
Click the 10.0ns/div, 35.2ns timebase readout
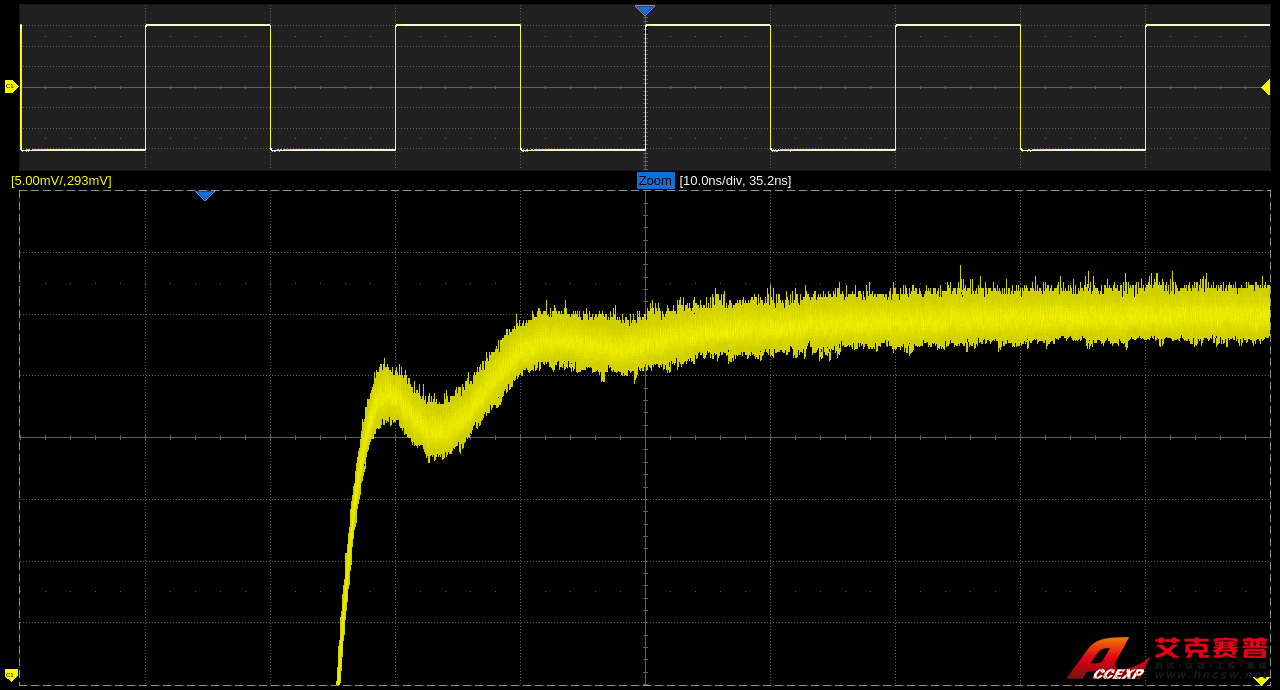pyautogui.click(x=735, y=181)
